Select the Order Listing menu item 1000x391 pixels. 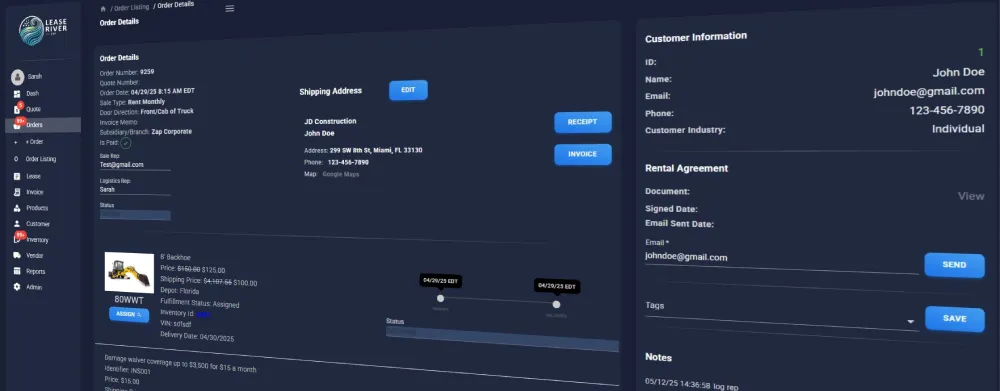click(41, 159)
